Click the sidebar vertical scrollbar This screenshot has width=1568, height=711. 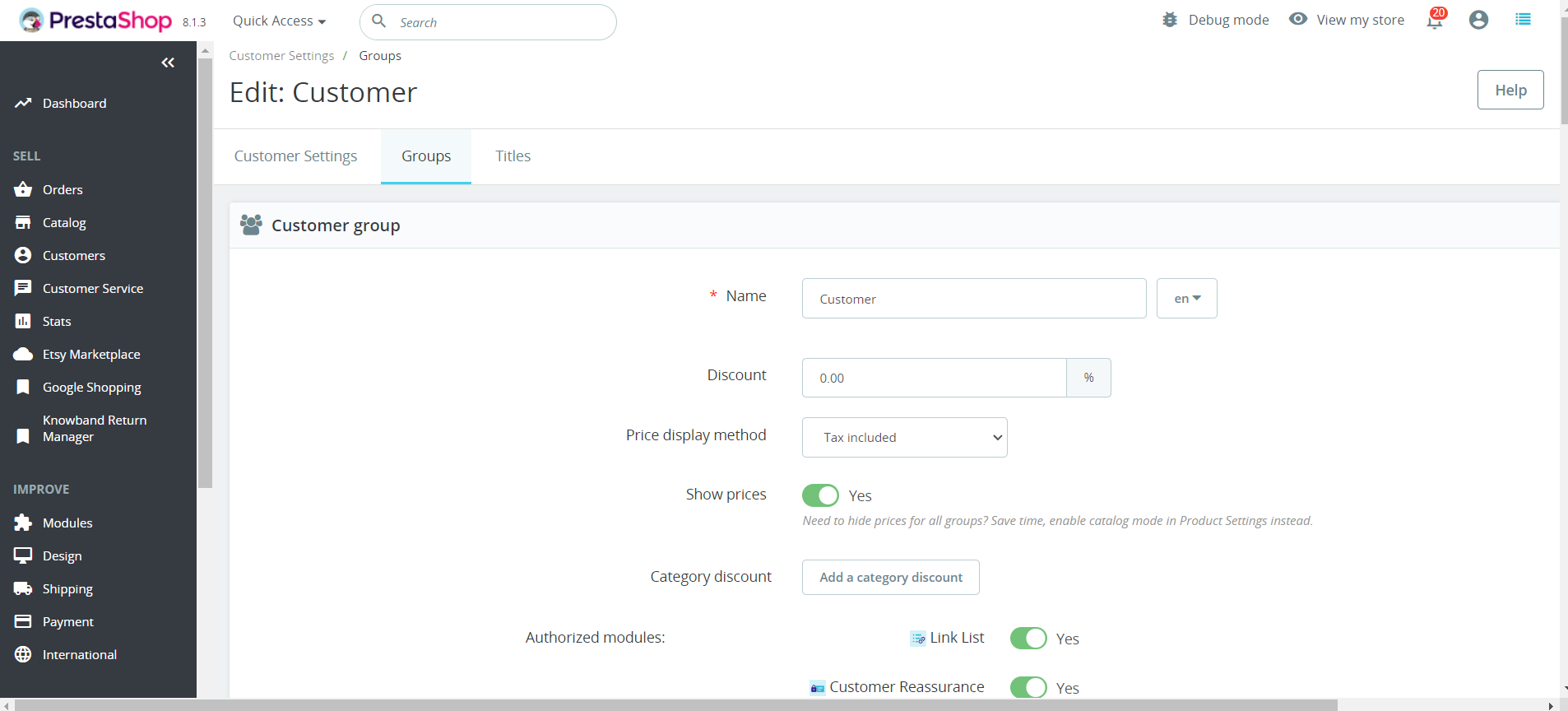pos(205,272)
